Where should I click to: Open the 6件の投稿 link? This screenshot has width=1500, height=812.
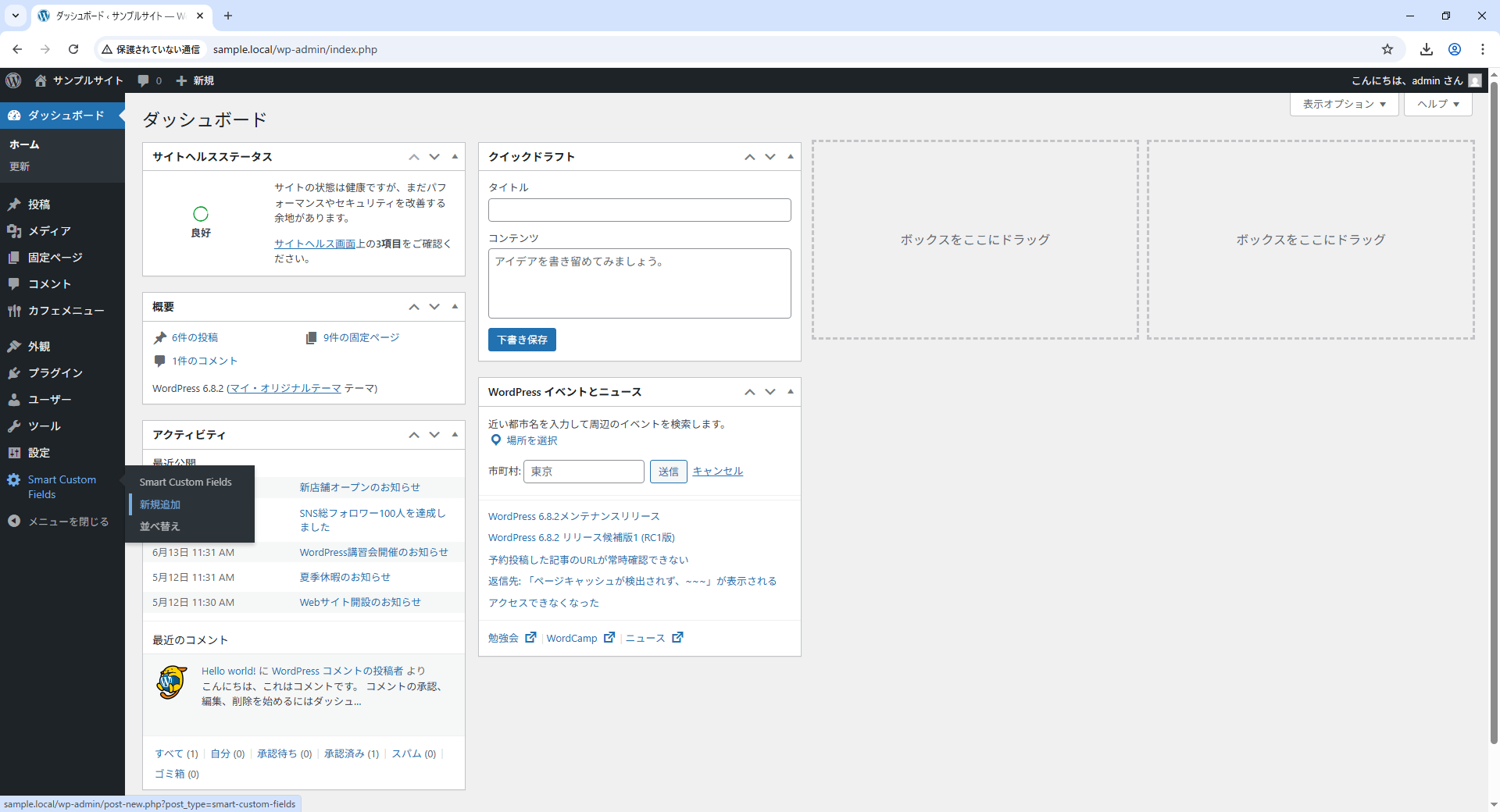(x=195, y=337)
